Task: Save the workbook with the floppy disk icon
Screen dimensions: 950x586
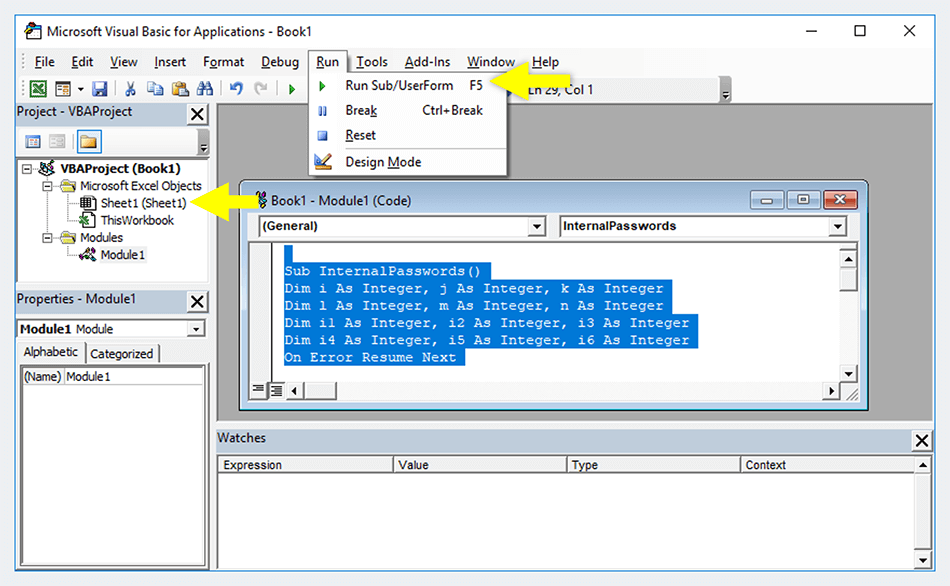Action: [x=99, y=89]
